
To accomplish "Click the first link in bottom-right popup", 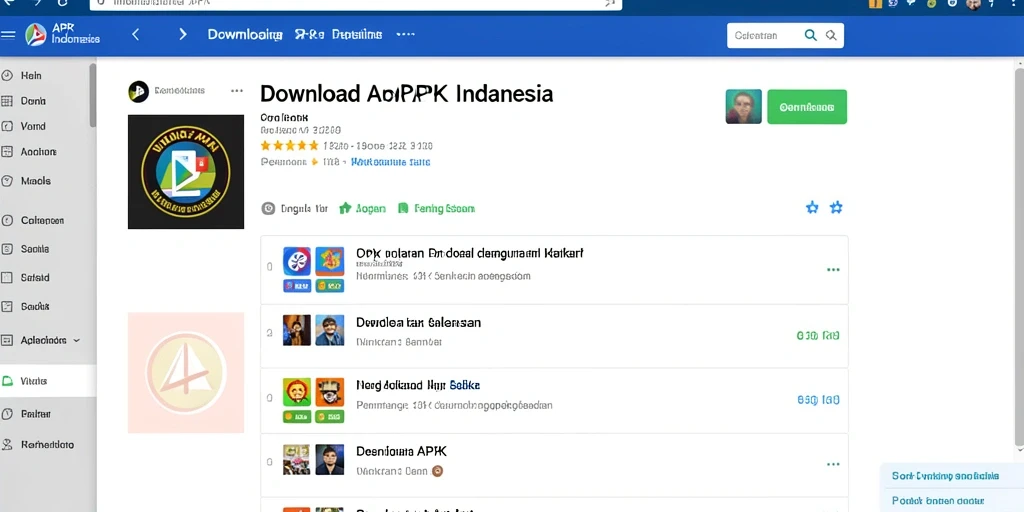I will click(945, 476).
